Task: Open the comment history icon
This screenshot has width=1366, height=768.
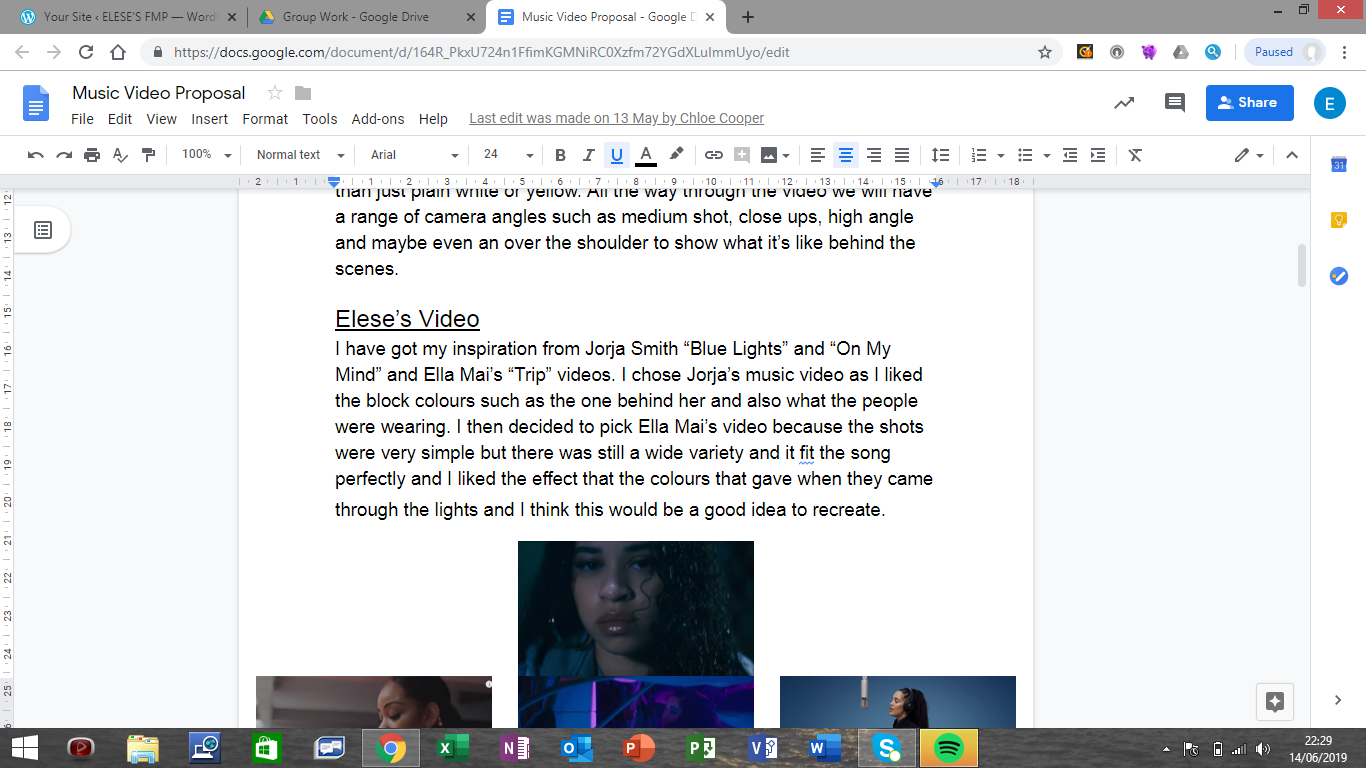Action: click(x=1175, y=102)
